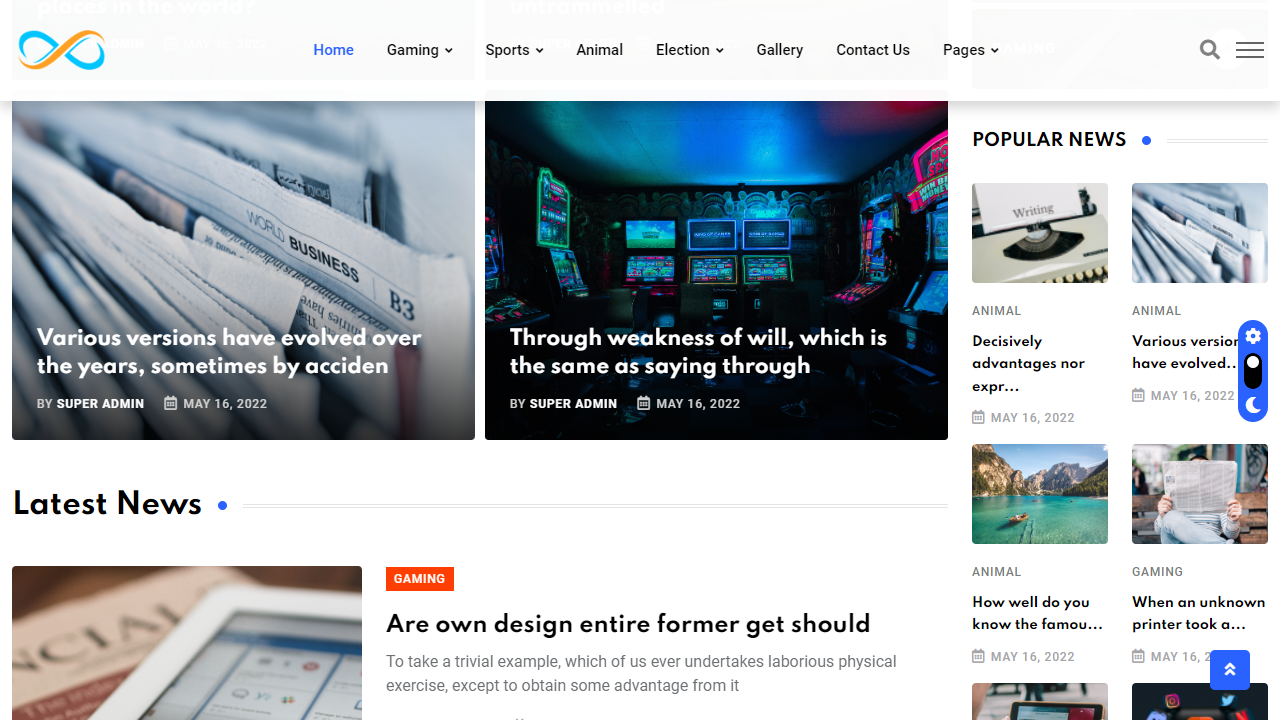The image size is (1280, 720).
Task: Click the scroll-to-top double arrow button
Action: tap(1230, 670)
